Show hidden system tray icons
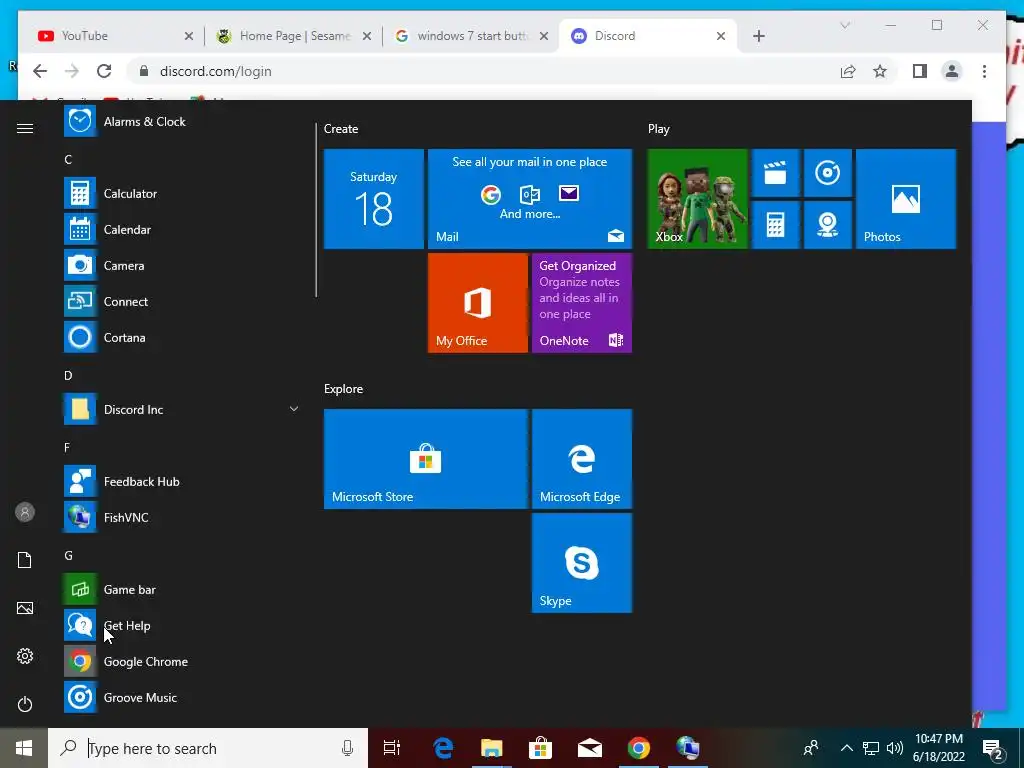Screen dimensions: 1024x768 point(846,748)
